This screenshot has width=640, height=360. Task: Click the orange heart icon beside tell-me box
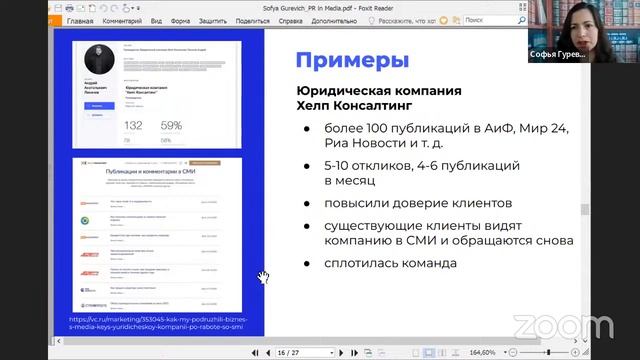pyautogui.click(x=444, y=20)
